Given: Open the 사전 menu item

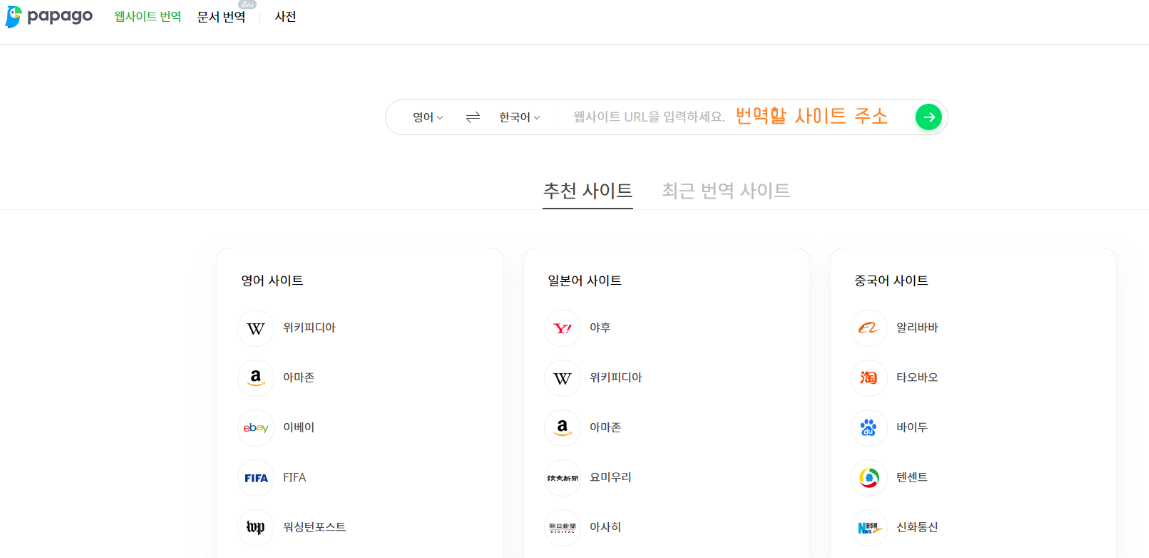Looking at the screenshot, I should coord(285,17).
